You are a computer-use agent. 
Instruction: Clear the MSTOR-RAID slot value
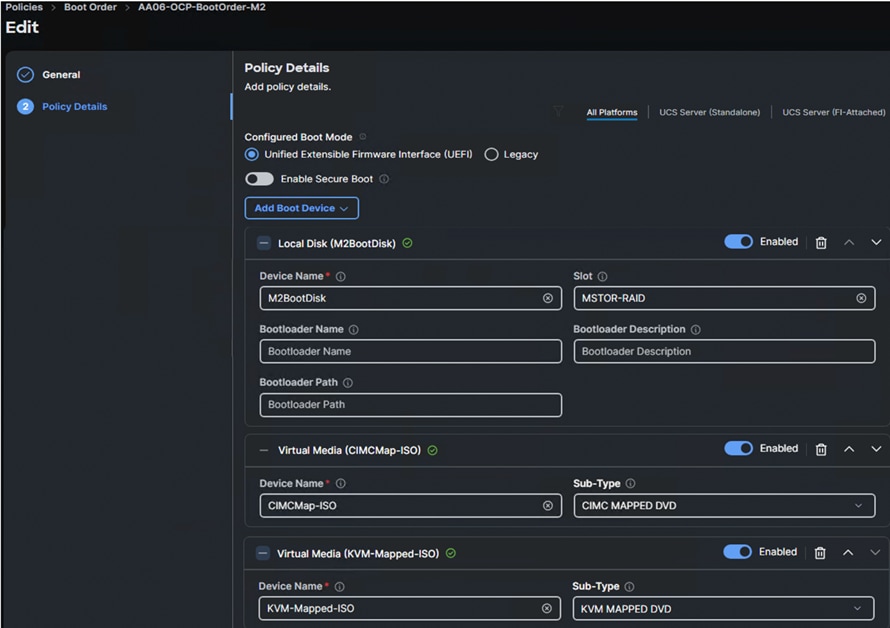point(860,297)
